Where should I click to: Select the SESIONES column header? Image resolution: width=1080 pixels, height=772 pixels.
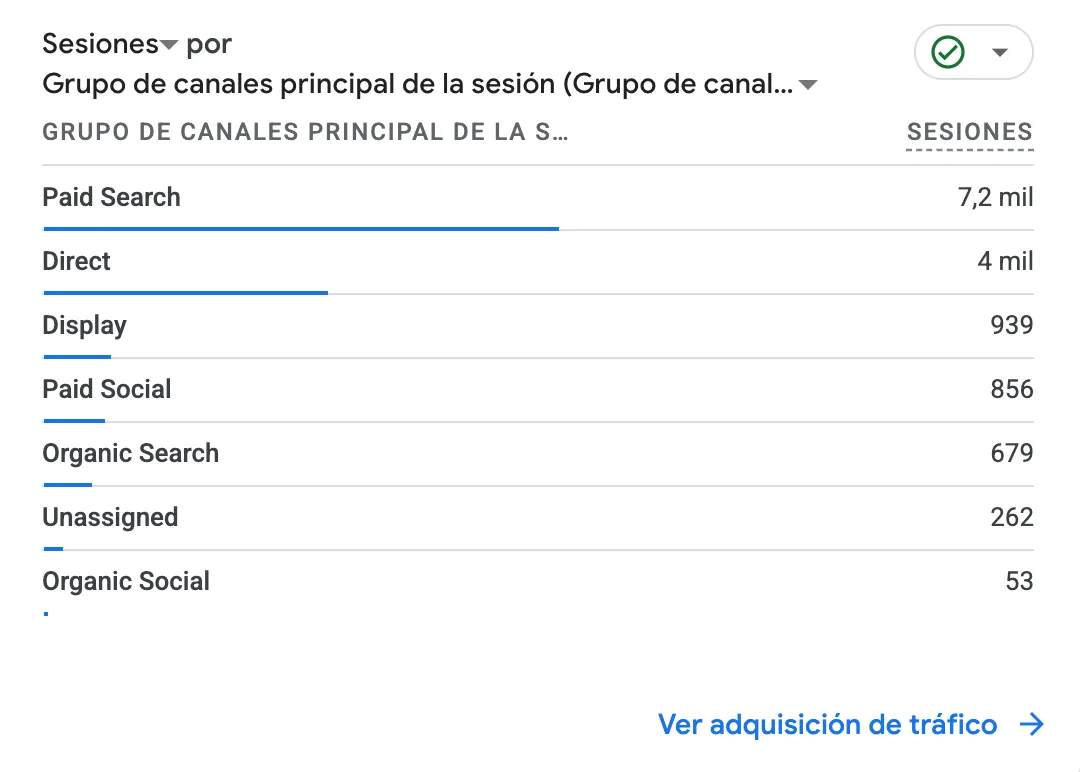[970, 132]
